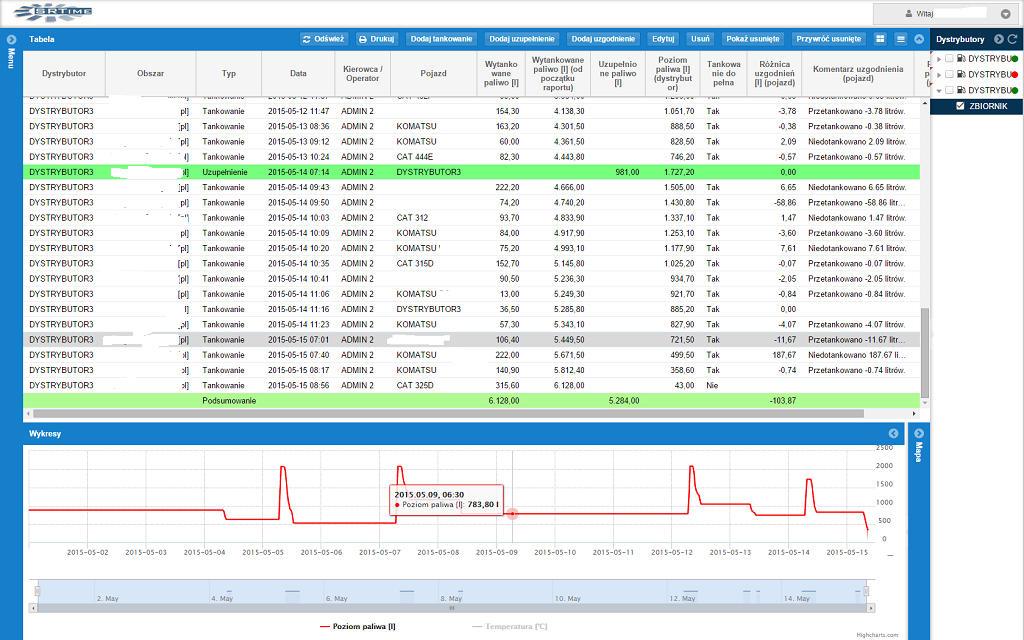Open the Mapa vertical sidebar tab
Viewport: 1024px width, 640px height.
pos(919,452)
